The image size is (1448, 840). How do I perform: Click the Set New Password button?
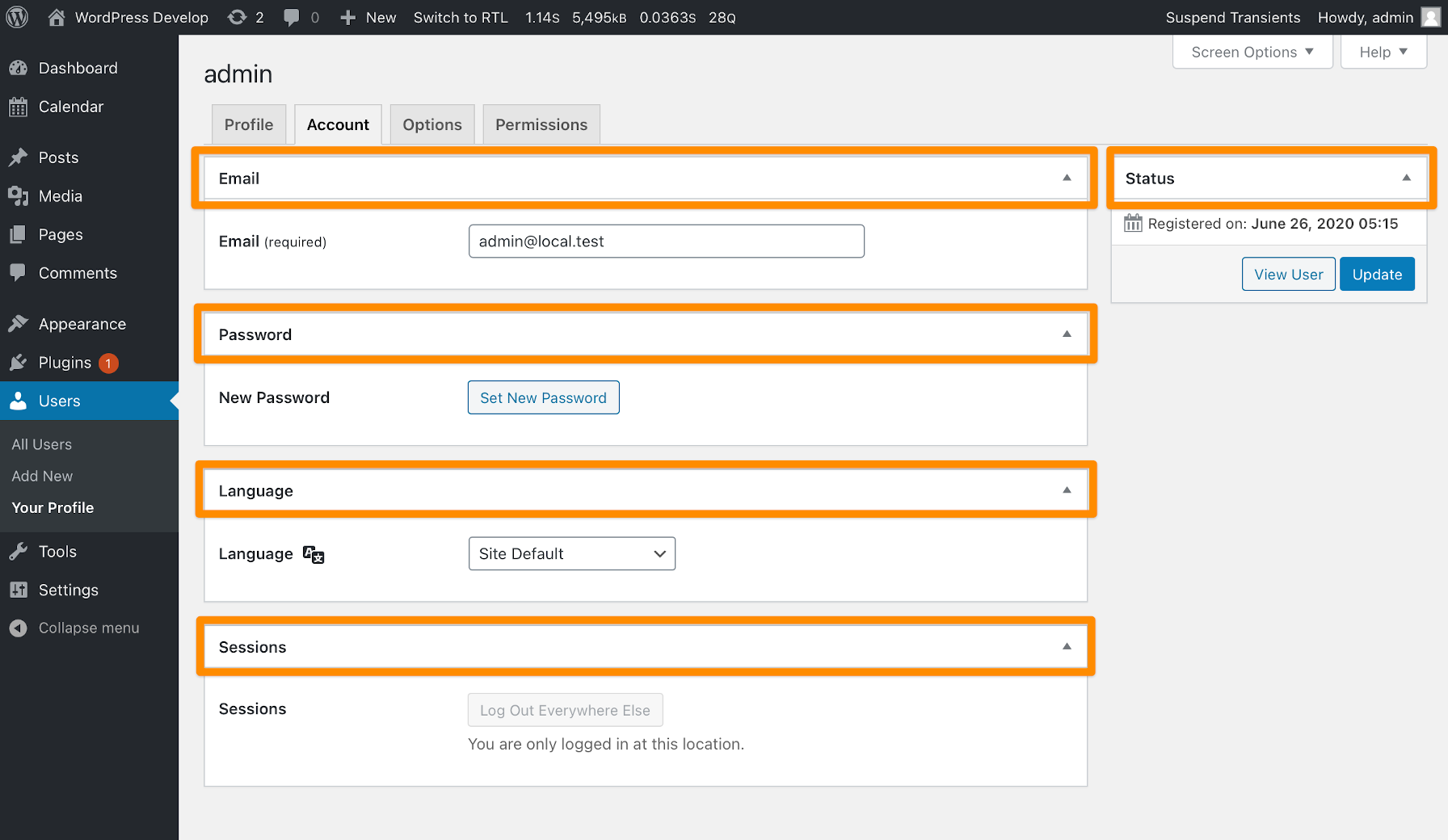pos(543,397)
